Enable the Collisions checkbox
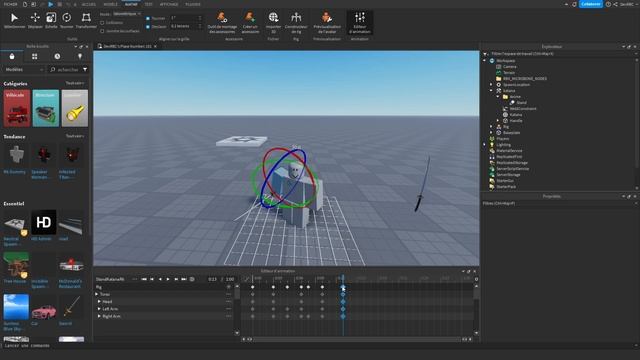Viewport: 640px width, 360px height. (x=102, y=23)
